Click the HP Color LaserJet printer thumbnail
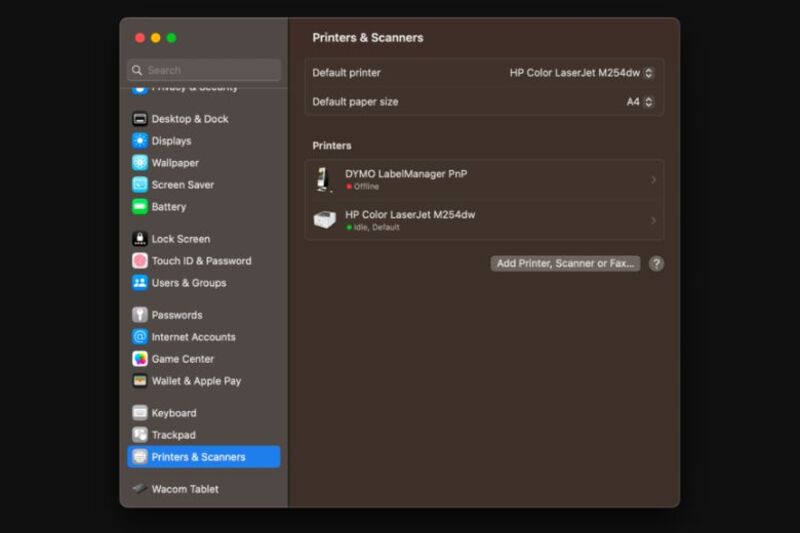 (324, 220)
